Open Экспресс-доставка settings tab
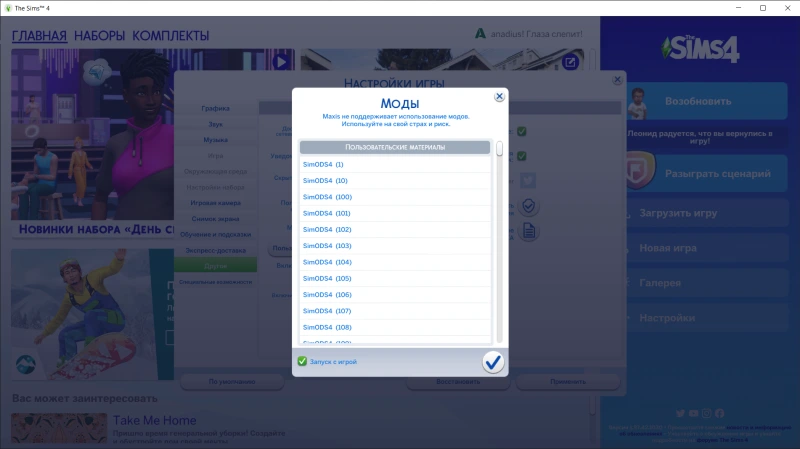The width and height of the screenshot is (800, 449). point(215,251)
